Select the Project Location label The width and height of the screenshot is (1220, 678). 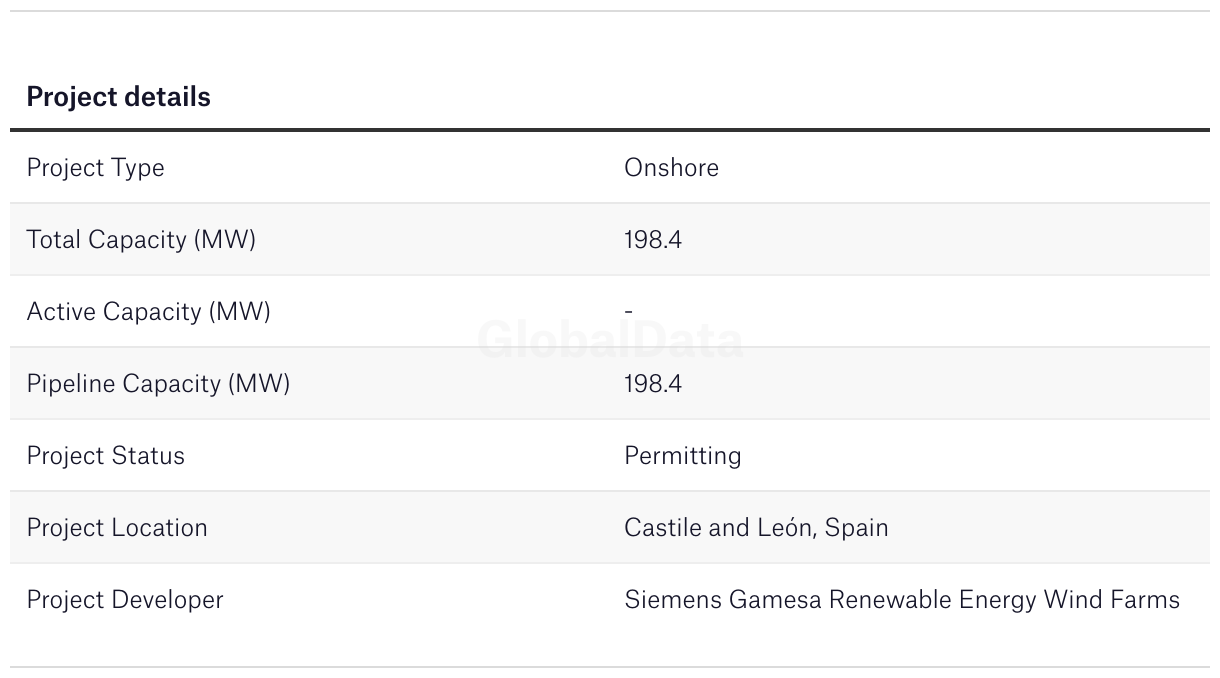[x=117, y=528]
